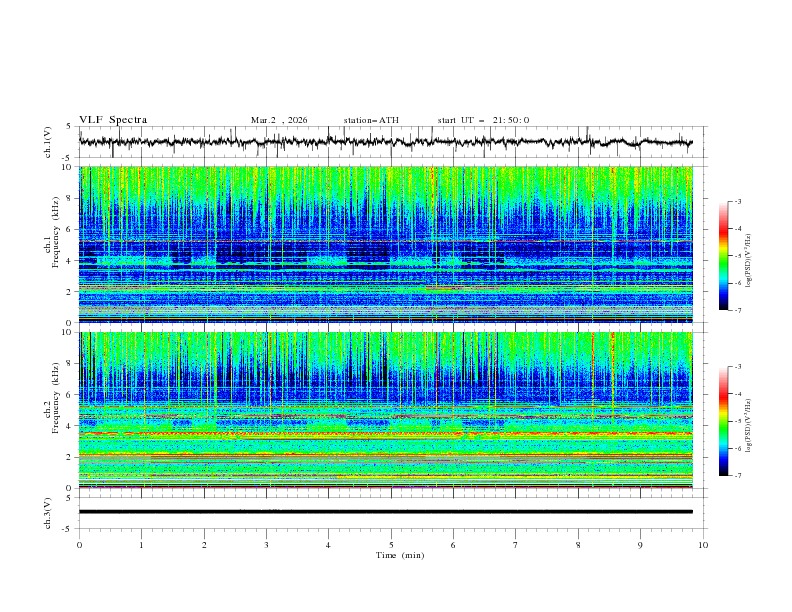Screen dimensions: 792x612
Task: Click the "Time (min)" axis title
Action: coord(400,555)
